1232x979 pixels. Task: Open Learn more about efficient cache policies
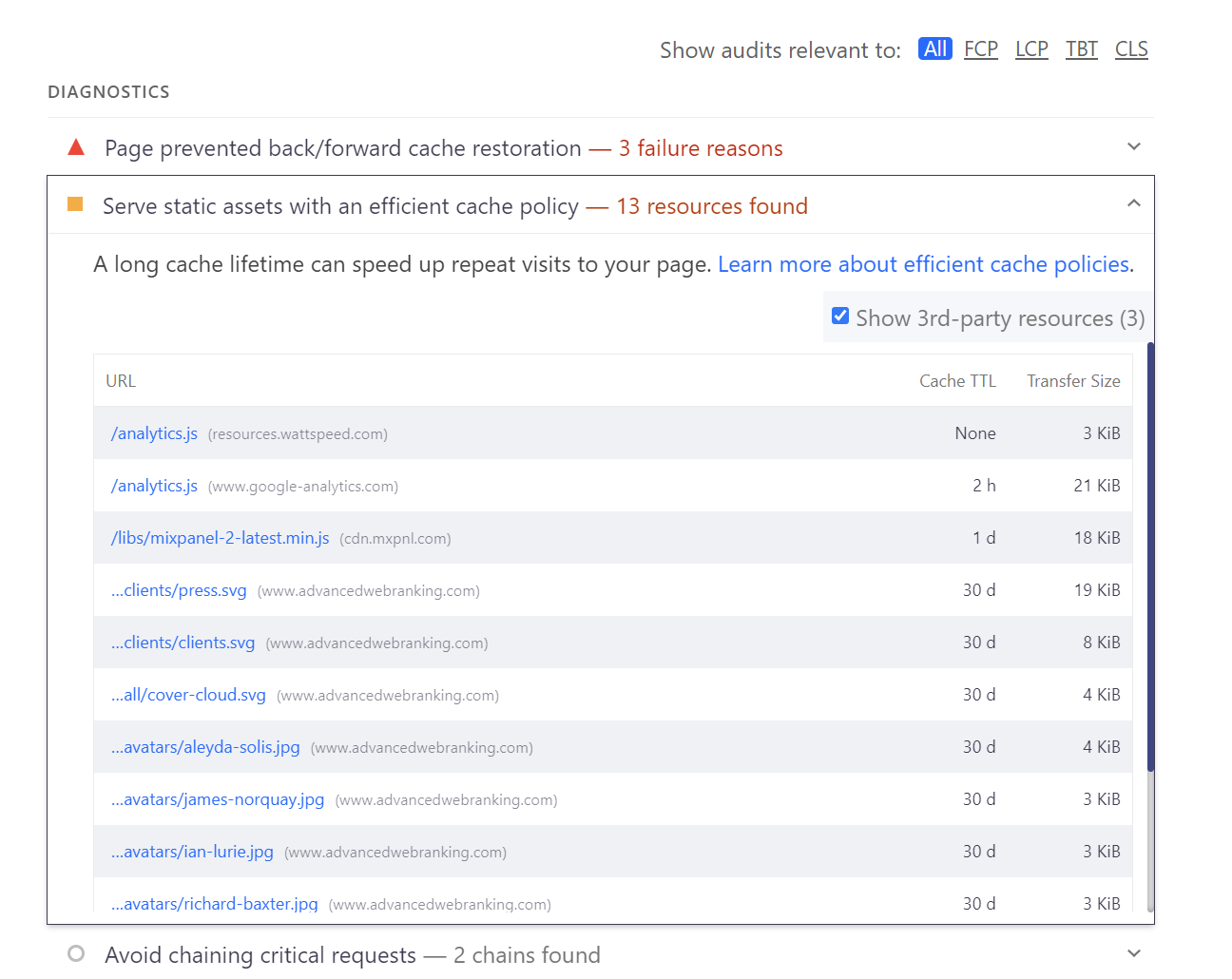(923, 264)
